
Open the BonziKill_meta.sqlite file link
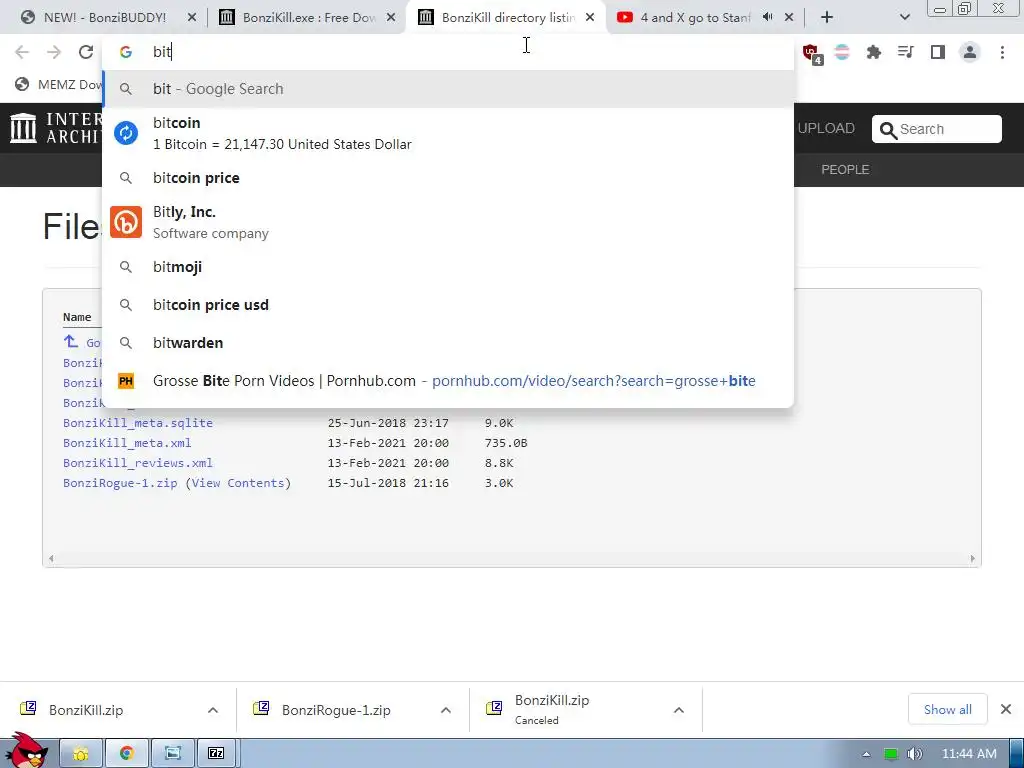pyautogui.click(x=138, y=423)
